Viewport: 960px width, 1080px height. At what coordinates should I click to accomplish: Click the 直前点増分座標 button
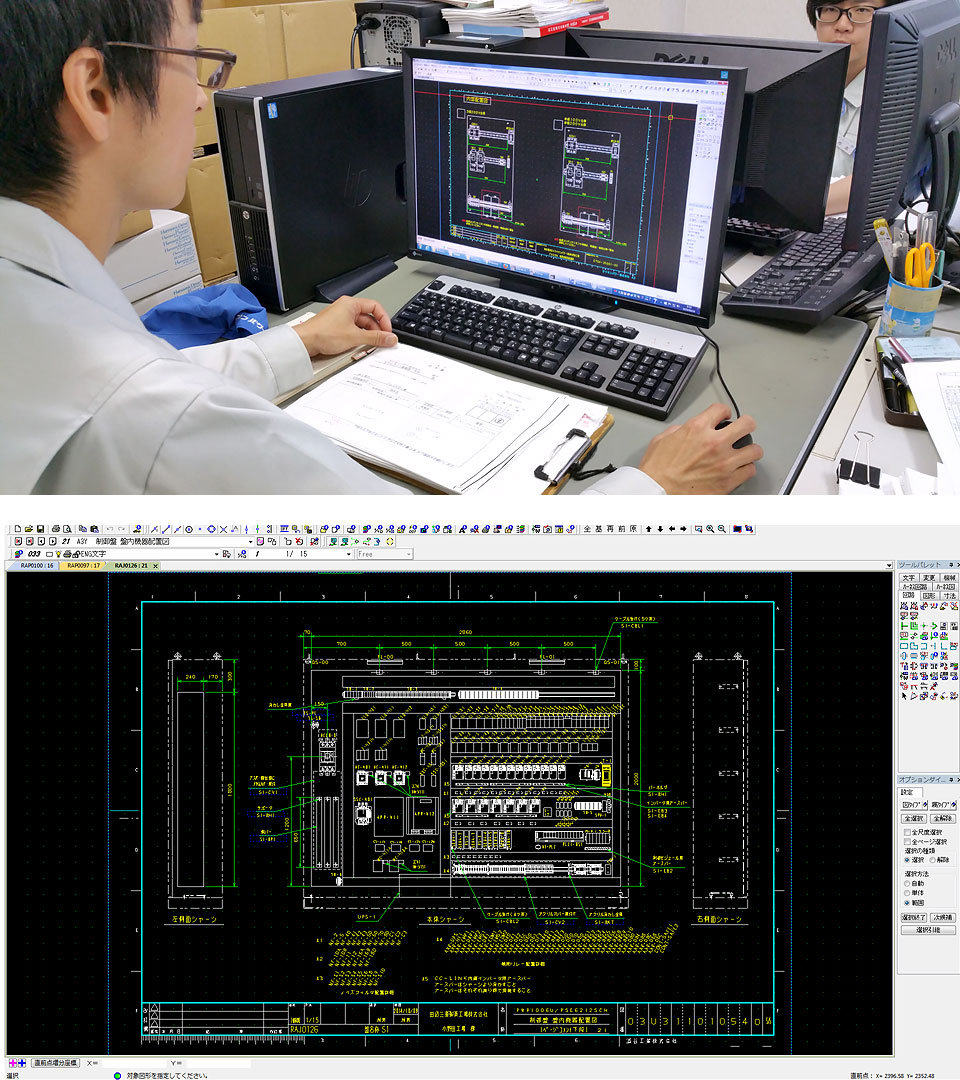point(56,1063)
